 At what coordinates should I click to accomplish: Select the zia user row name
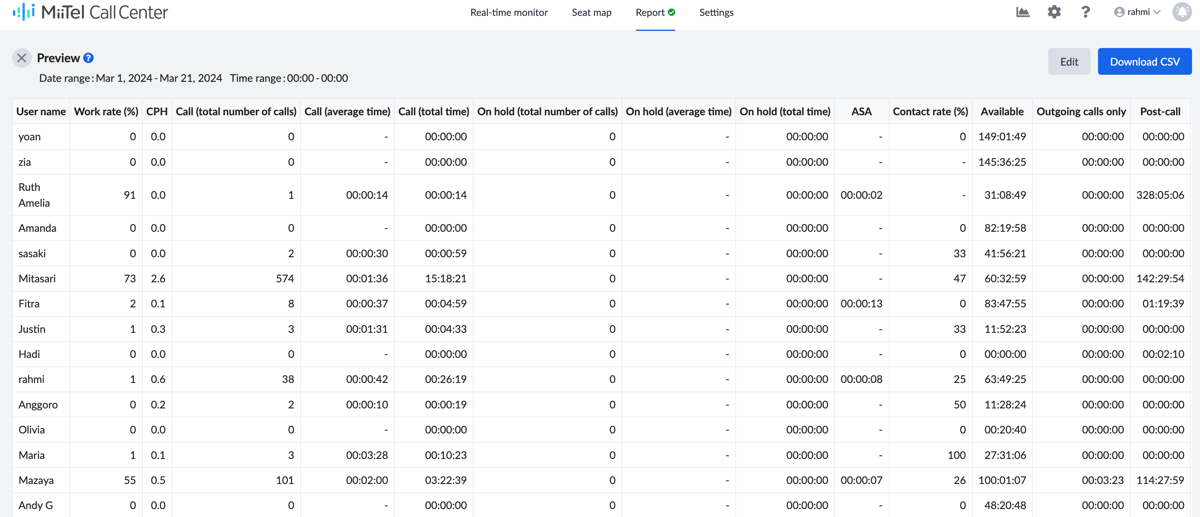(25, 161)
